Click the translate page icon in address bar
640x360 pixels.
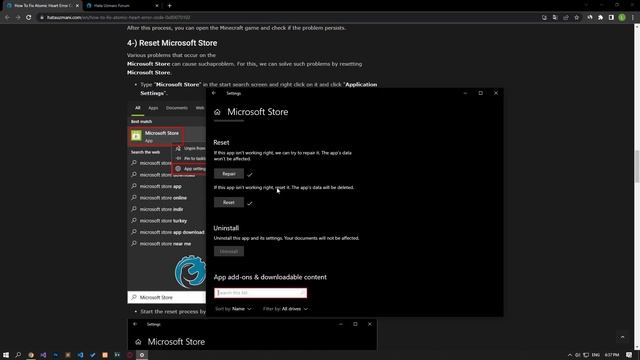(555, 18)
